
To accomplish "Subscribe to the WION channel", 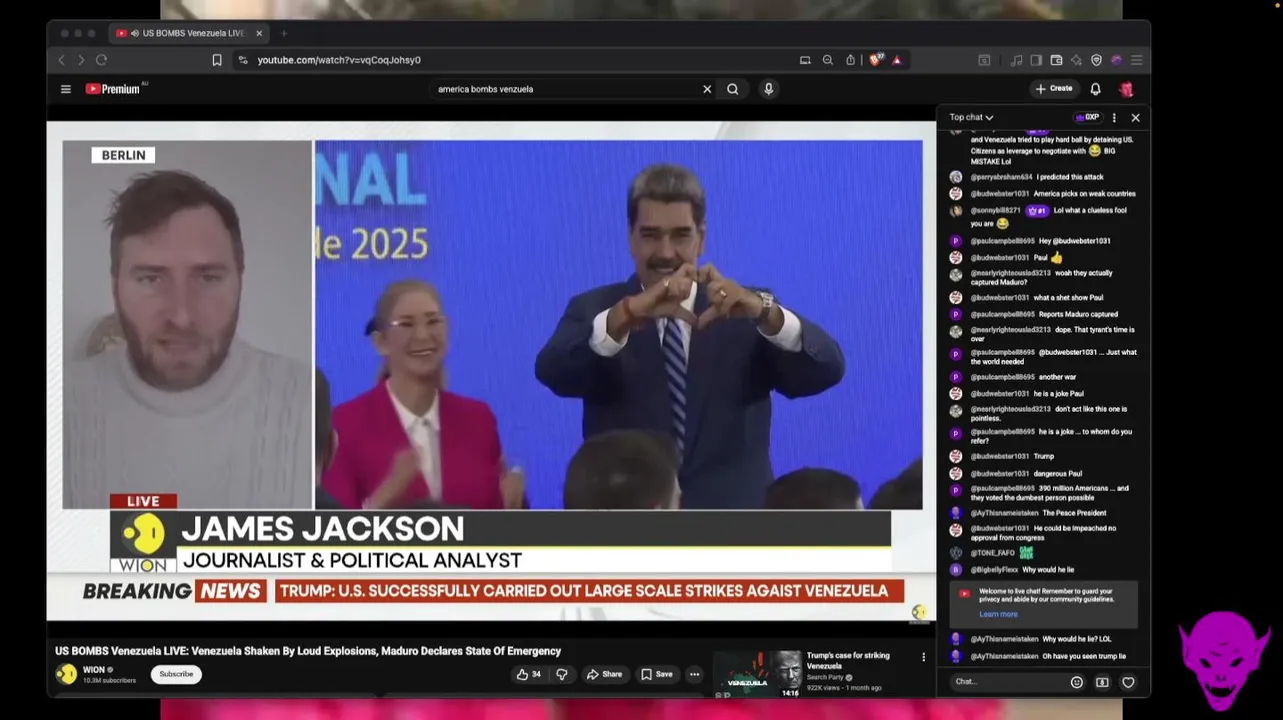I will (x=176, y=674).
